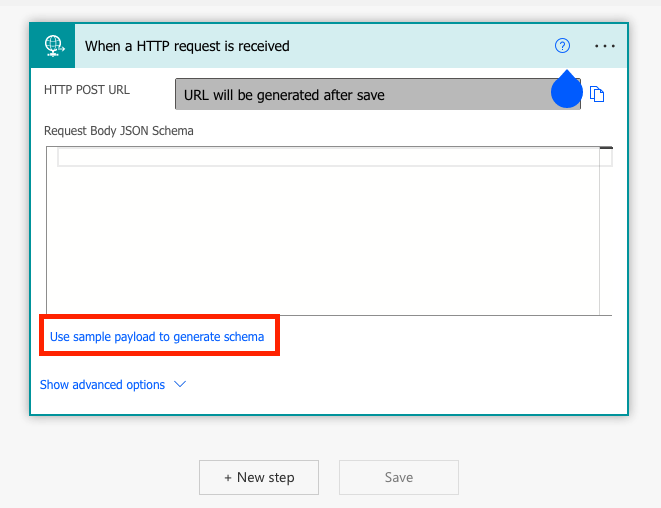Copy the HTTP POST URL with copy icon
This screenshot has height=508, width=661.
[x=597, y=94]
